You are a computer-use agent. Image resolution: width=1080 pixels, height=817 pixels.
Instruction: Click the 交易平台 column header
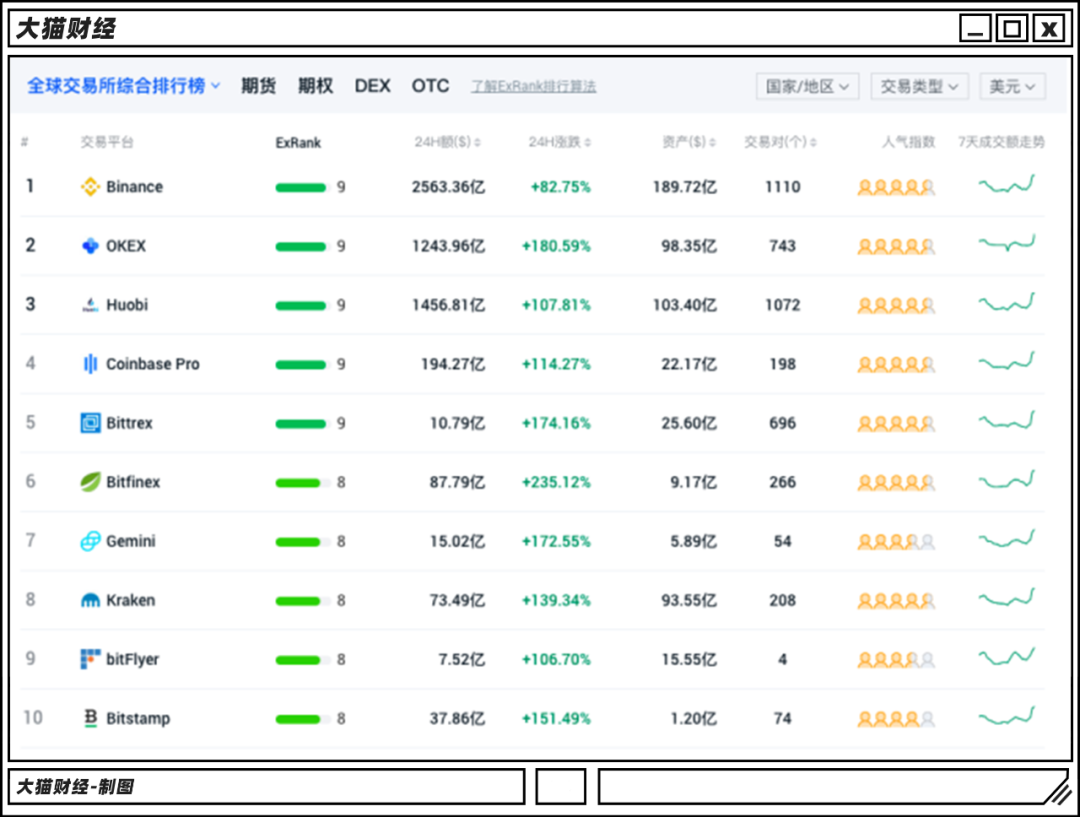click(107, 142)
